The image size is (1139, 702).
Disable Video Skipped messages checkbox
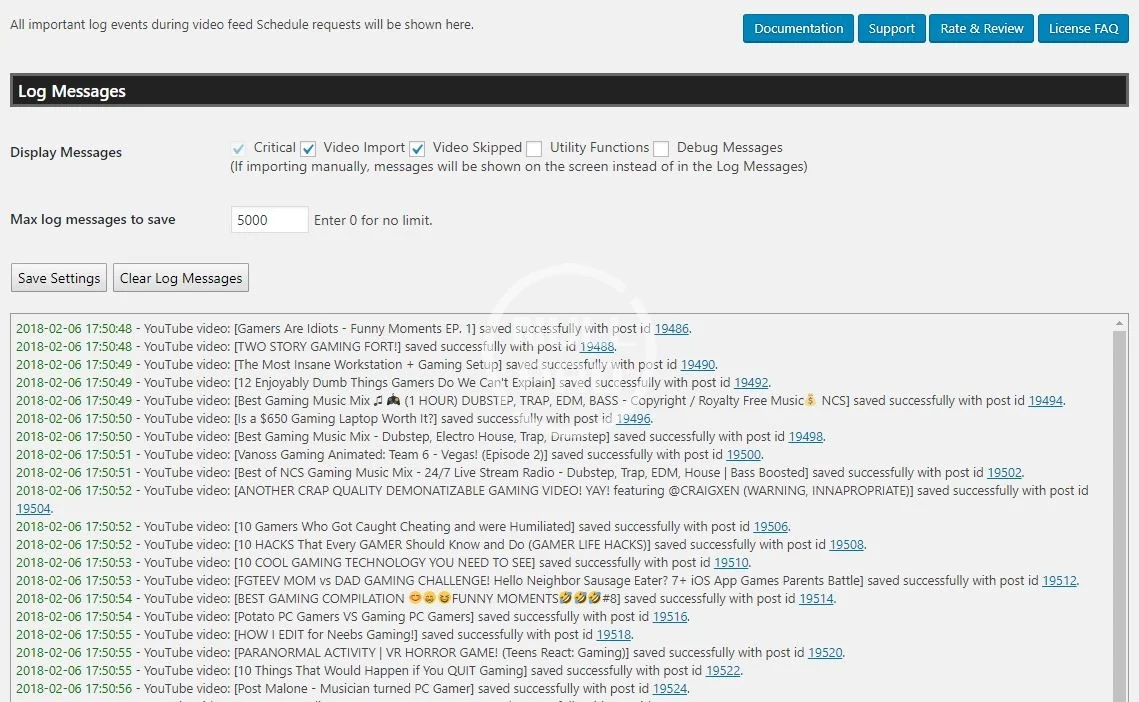(x=418, y=149)
